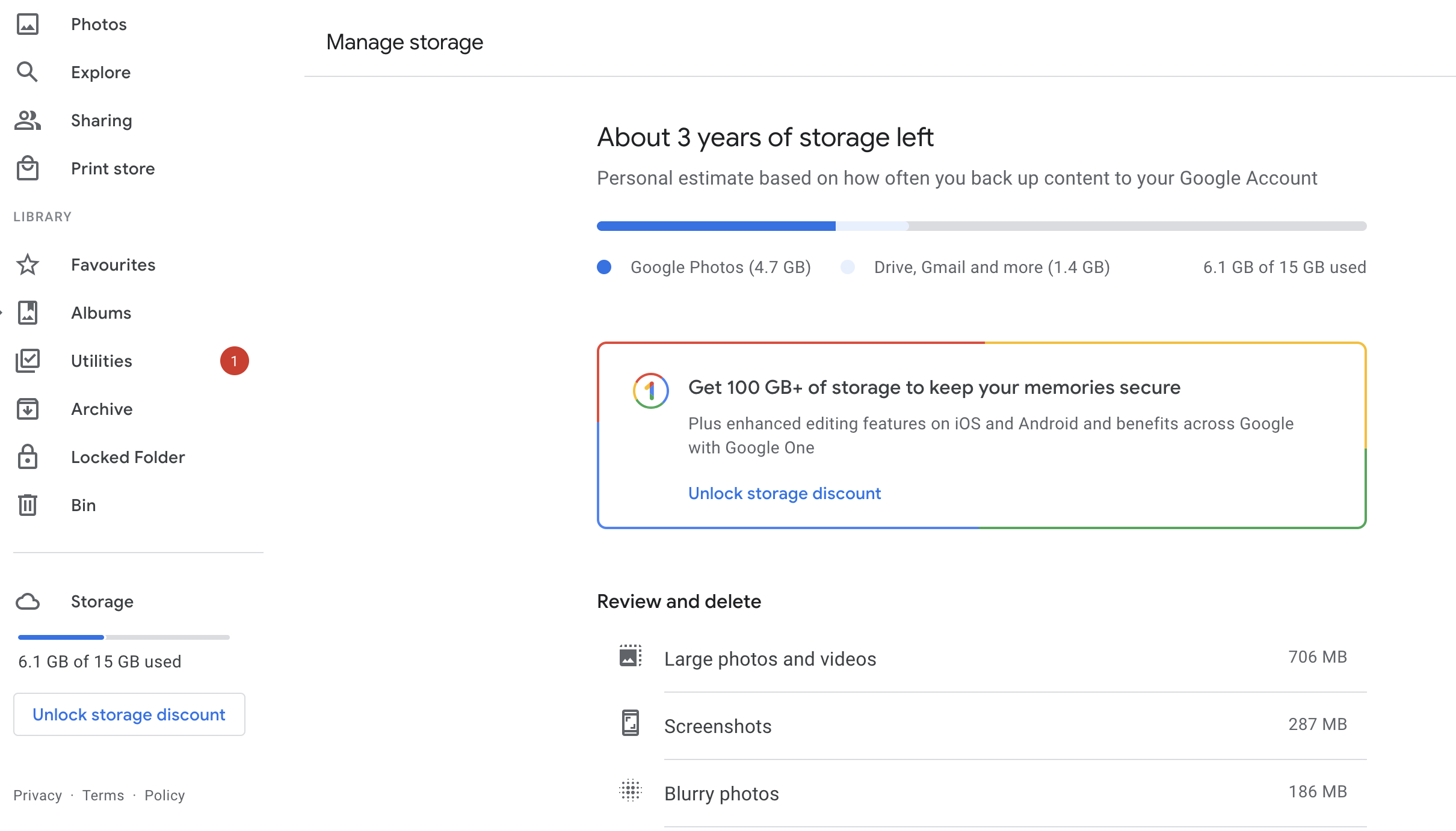Click Unlock storage discount link in Google One card
Image resolution: width=1456 pixels, height=831 pixels.
pyautogui.click(x=785, y=493)
